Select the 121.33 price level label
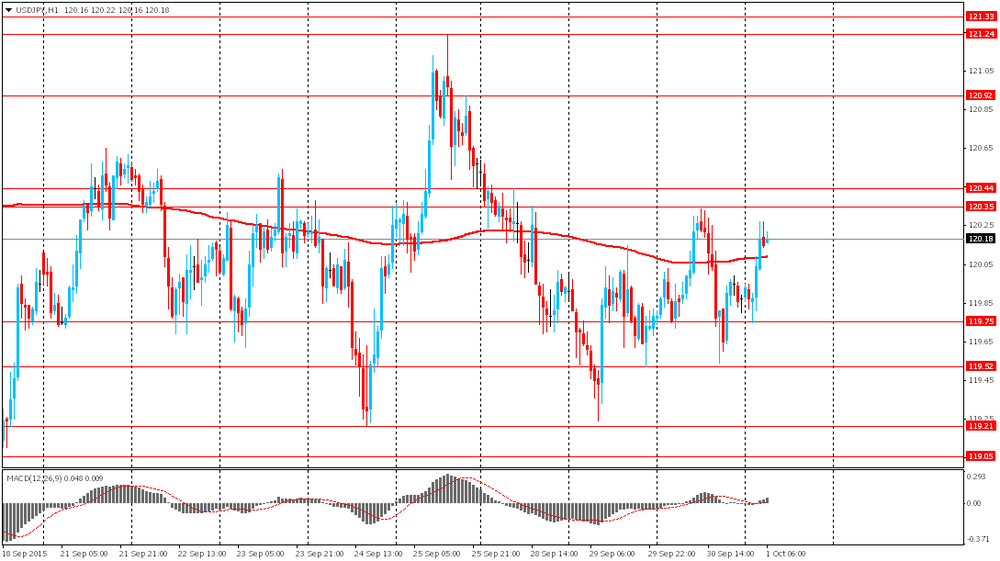Viewport: 1000px width, 561px height. pyautogui.click(x=981, y=17)
